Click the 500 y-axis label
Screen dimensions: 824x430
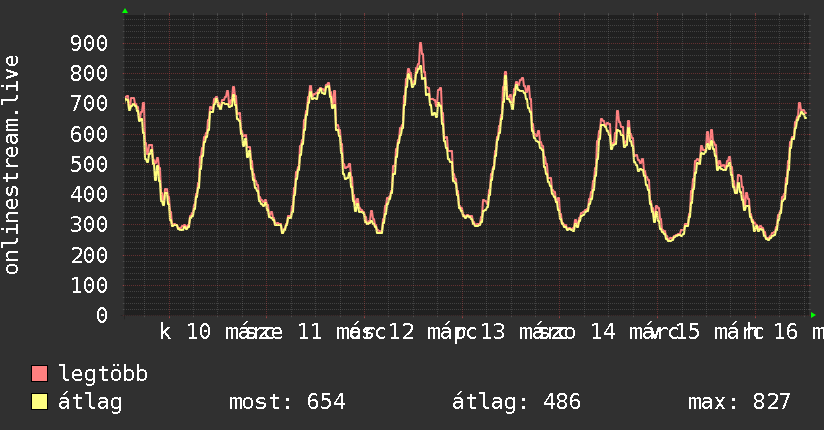(x=89, y=164)
